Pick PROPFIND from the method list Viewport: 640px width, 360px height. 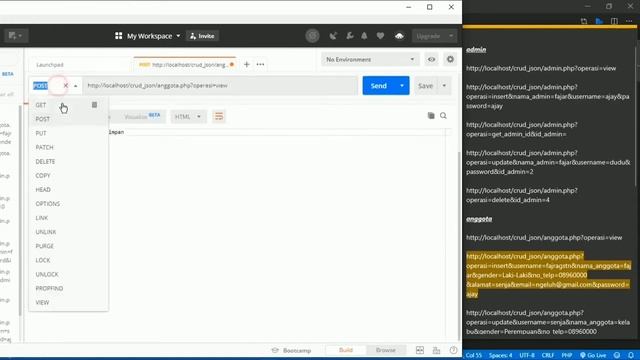[x=49, y=288]
